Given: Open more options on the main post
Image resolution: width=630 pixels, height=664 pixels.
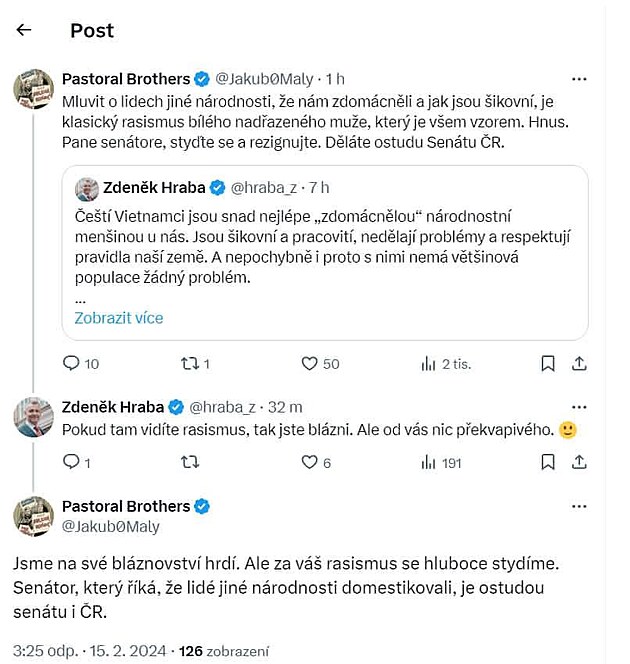Looking at the screenshot, I should (579, 506).
